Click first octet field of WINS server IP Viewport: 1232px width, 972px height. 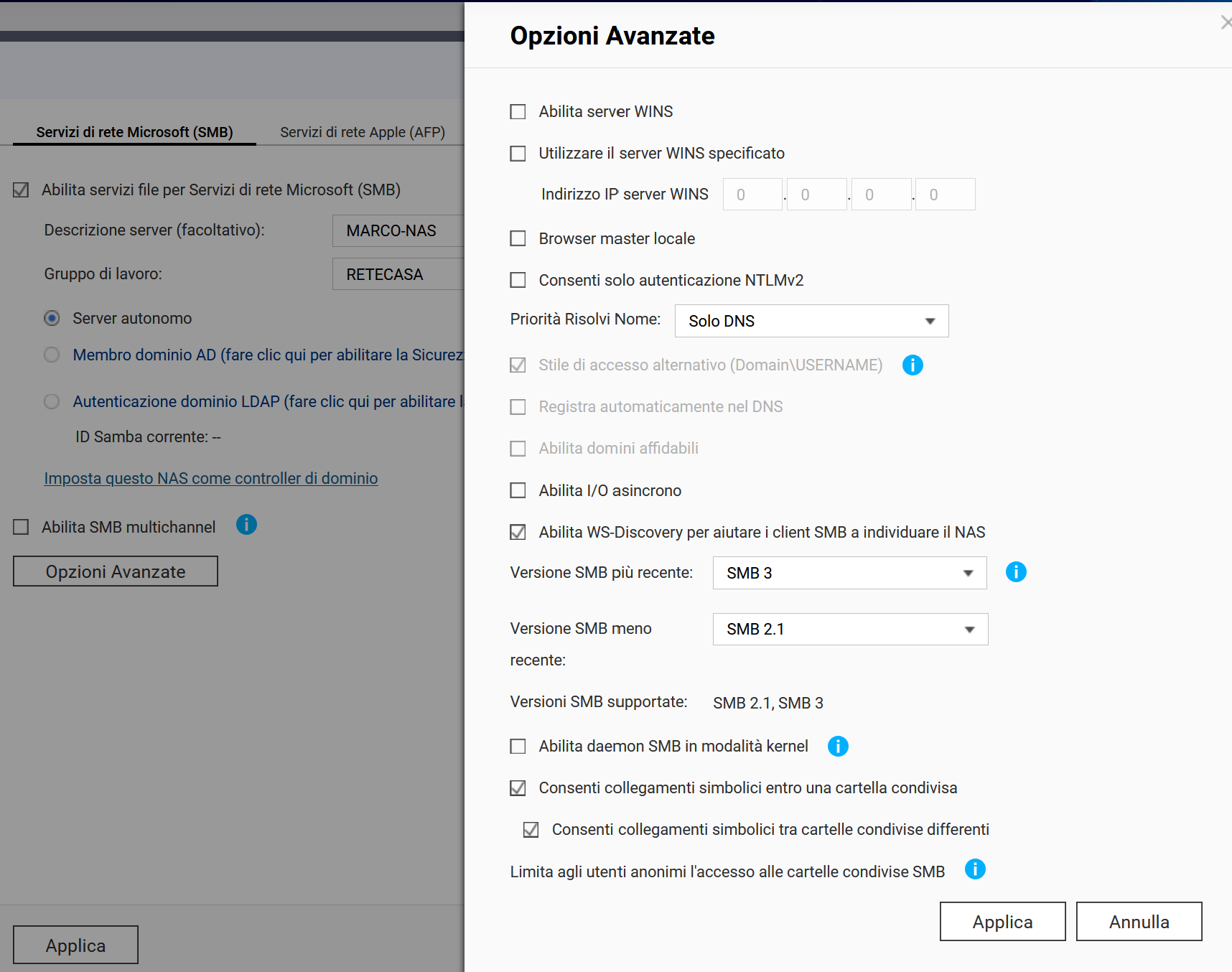(752, 195)
